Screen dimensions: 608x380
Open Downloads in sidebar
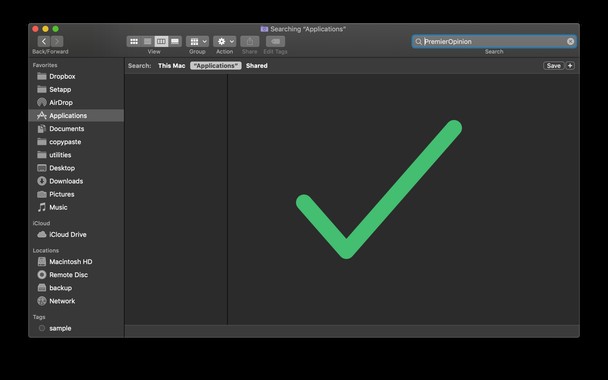tap(76, 181)
